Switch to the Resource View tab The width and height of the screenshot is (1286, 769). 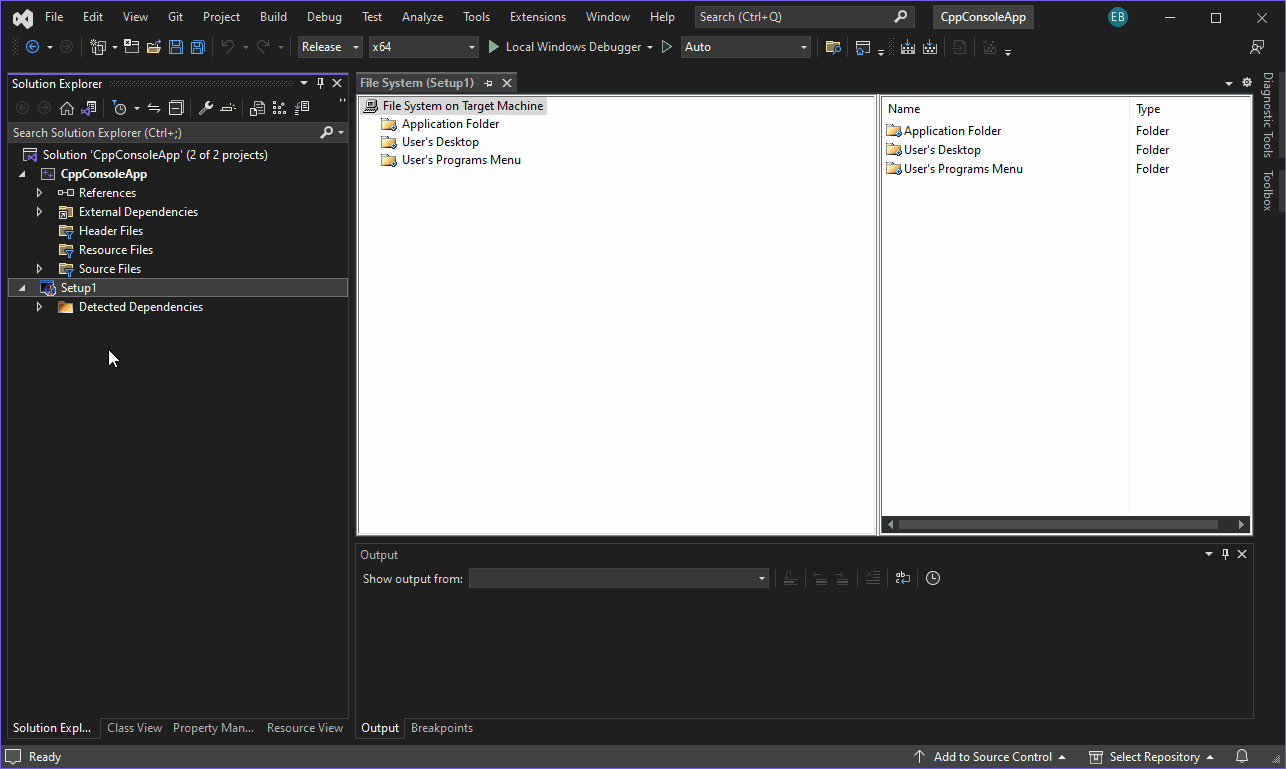pyautogui.click(x=305, y=728)
